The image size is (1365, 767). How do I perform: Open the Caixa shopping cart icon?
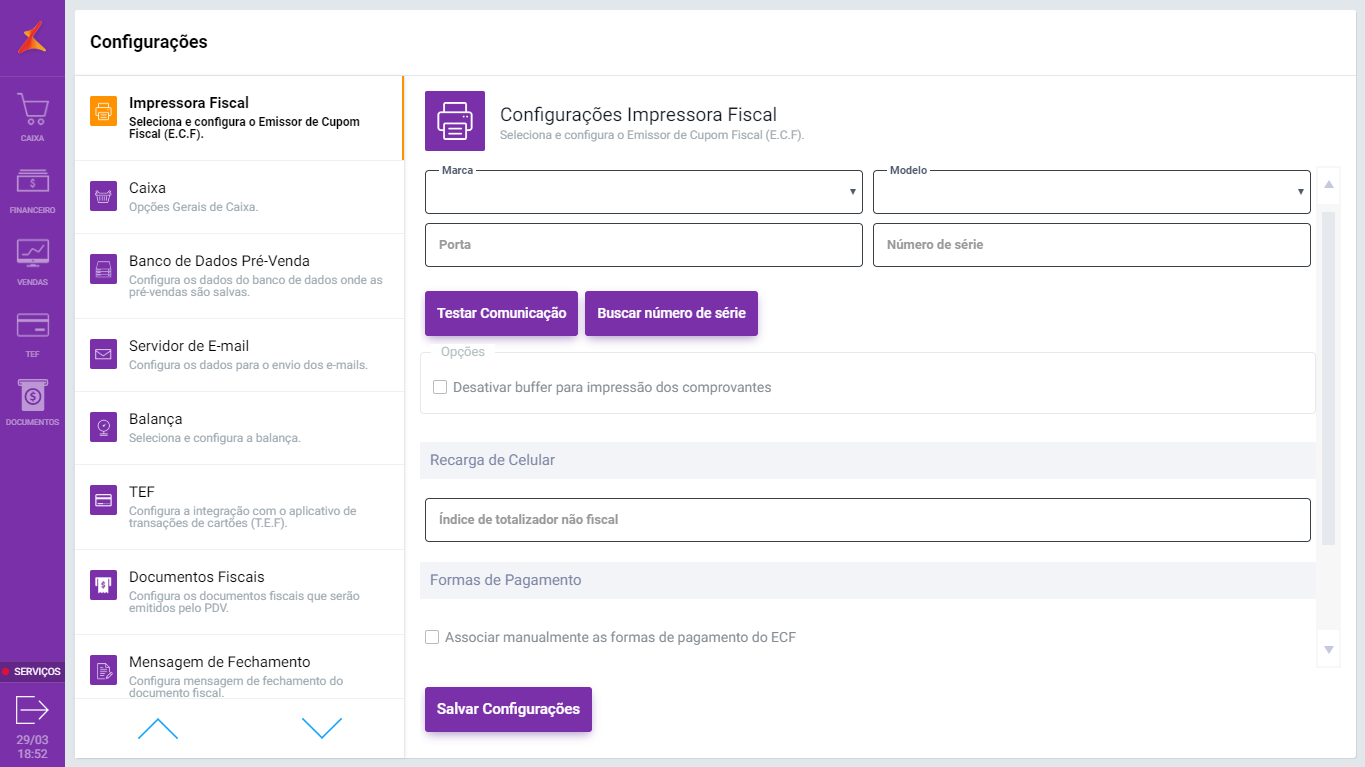(32, 110)
